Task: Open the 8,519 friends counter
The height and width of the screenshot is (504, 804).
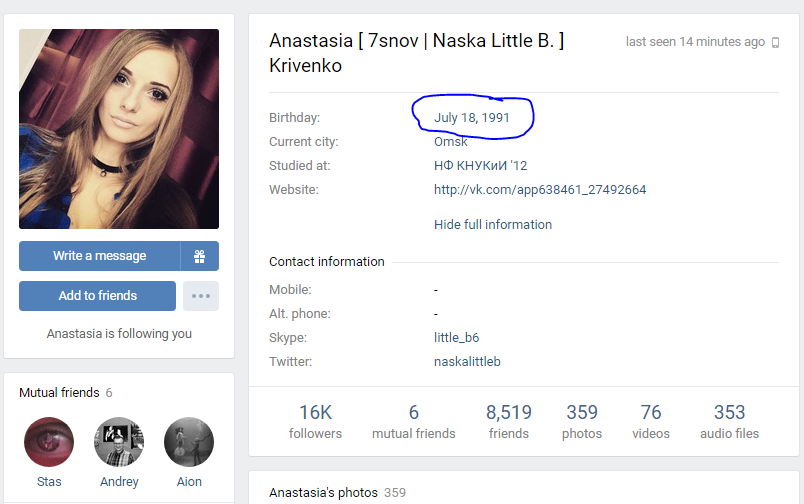Action: coord(509,421)
